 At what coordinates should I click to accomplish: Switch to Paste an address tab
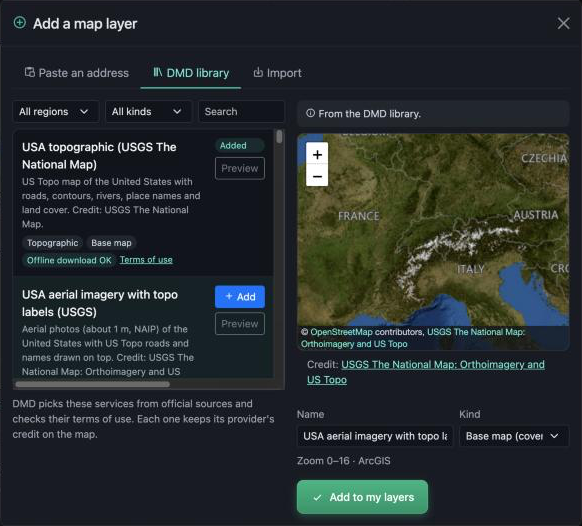tap(77, 73)
